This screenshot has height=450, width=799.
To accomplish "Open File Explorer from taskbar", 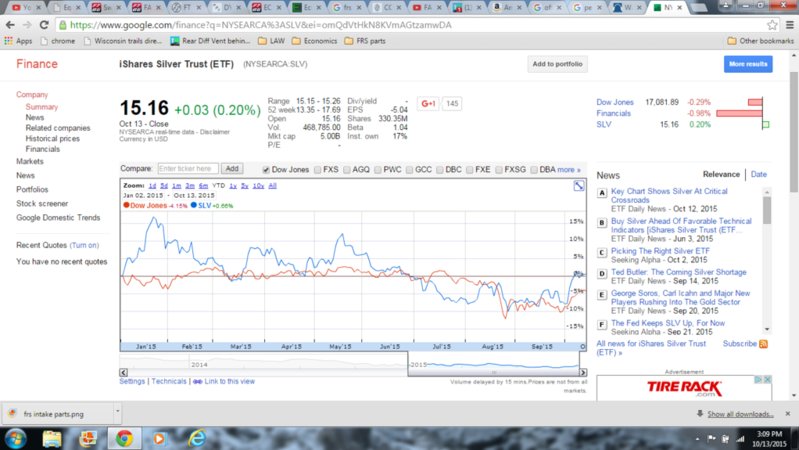I will pos(51,438).
